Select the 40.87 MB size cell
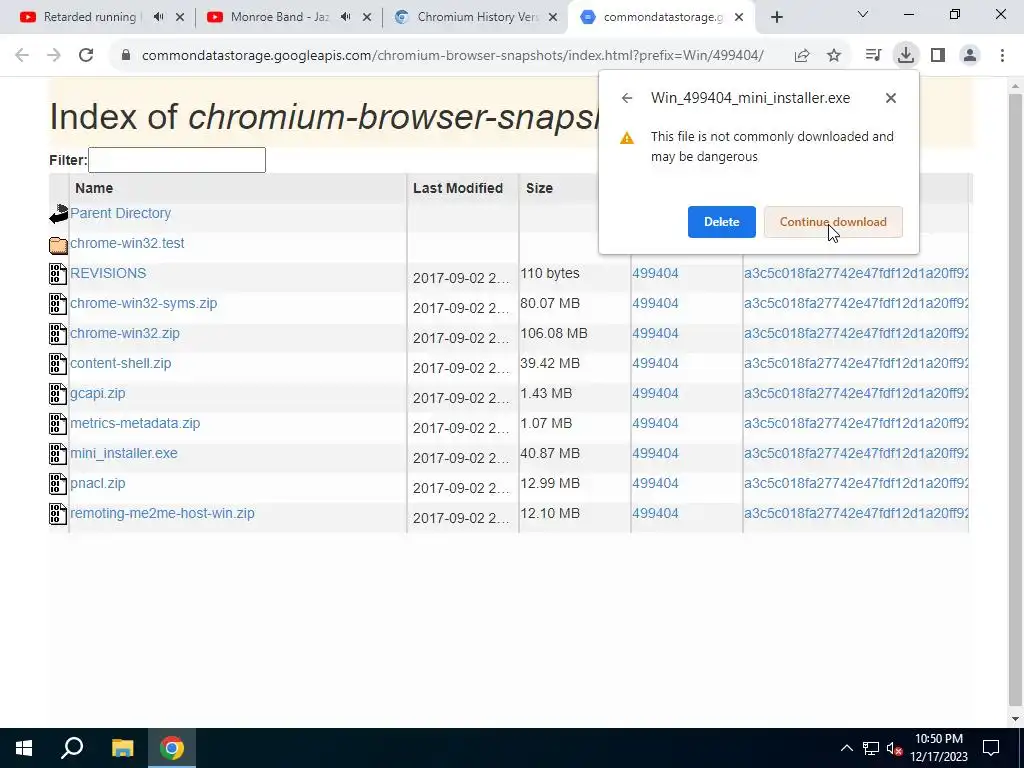1024x768 pixels. click(550, 454)
